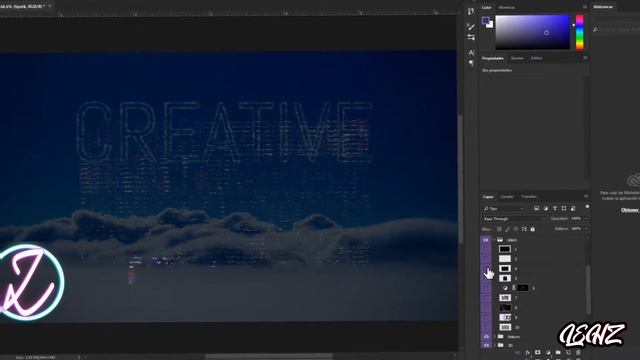Click prevent artboard auto-nesting lock icon
The image size is (640, 360).
point(524,229)
